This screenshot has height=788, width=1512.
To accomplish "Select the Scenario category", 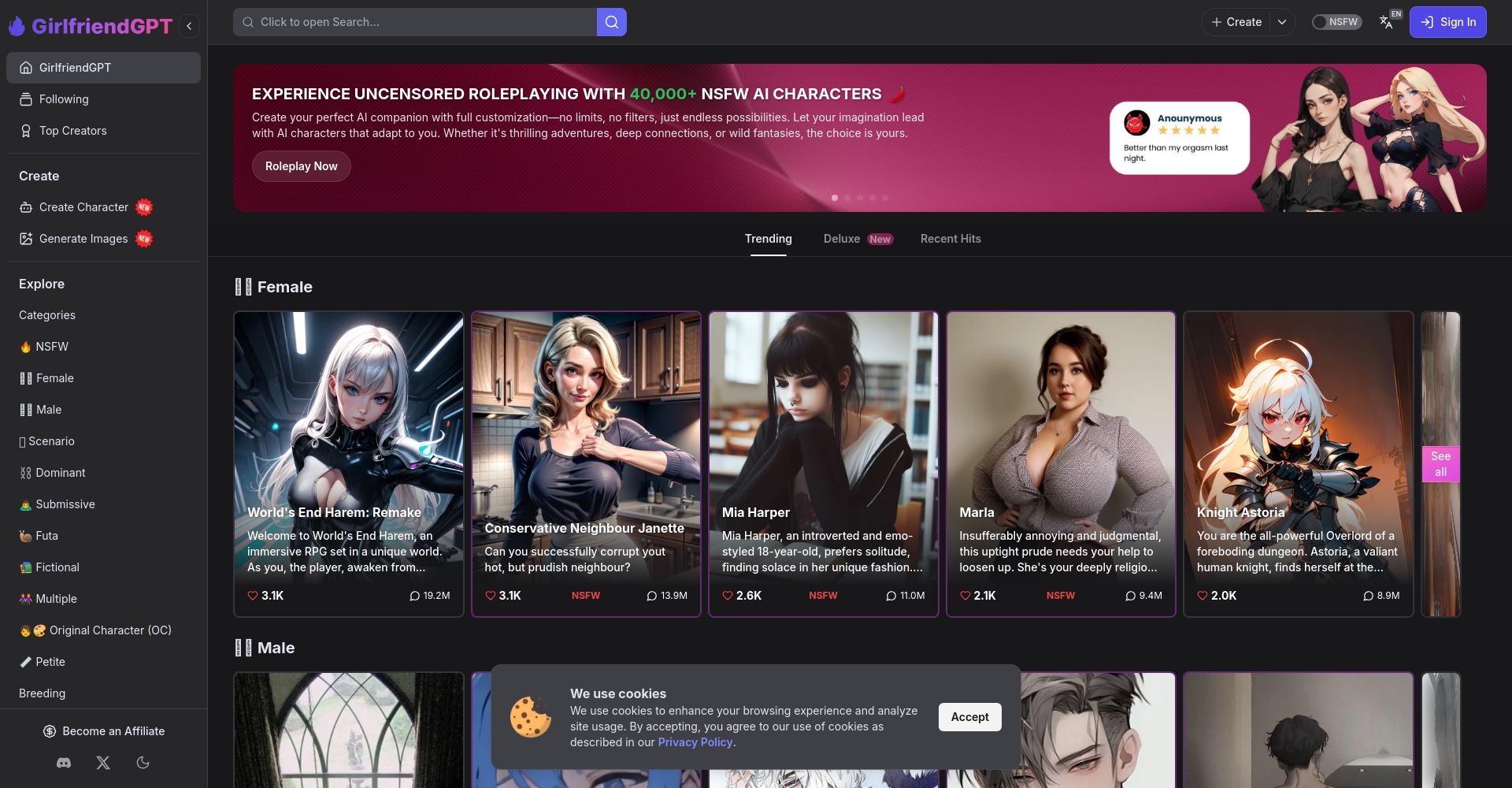I will (x=103, y=441).
